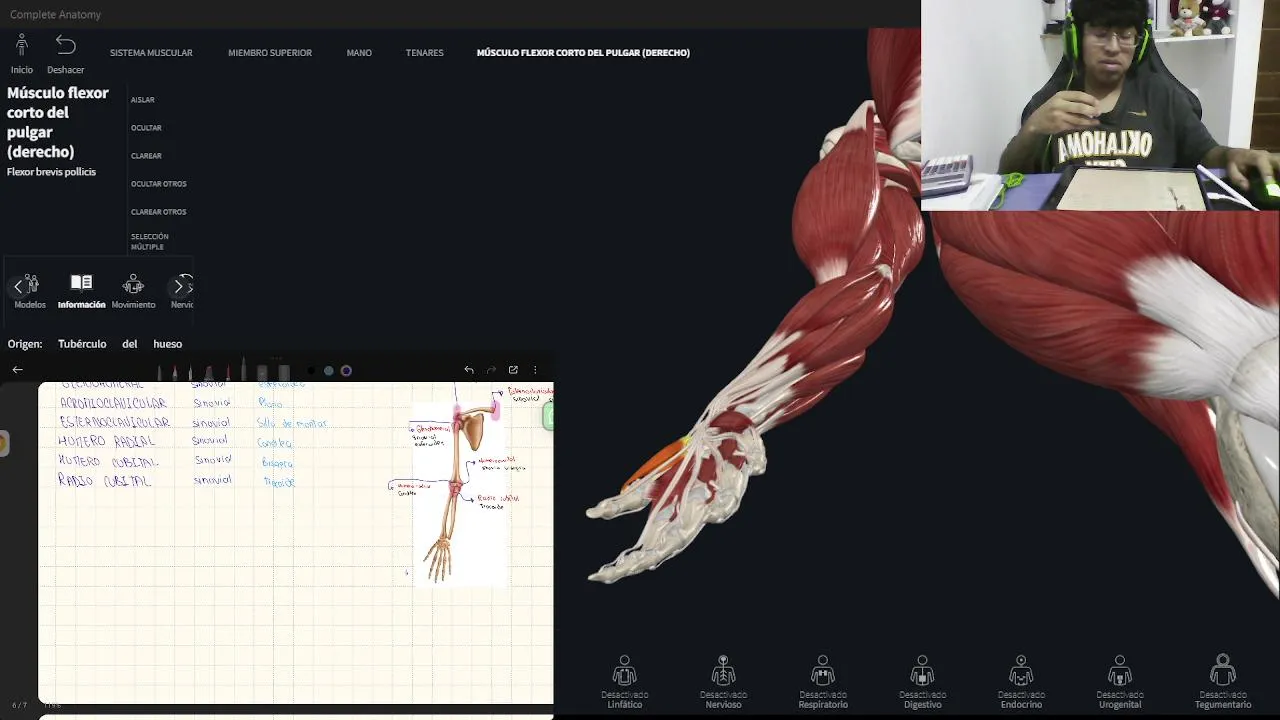The height and width of the screenshot is (720, 1280).
Task: Open the Movimiento panel icon
Action: point(133,285)
